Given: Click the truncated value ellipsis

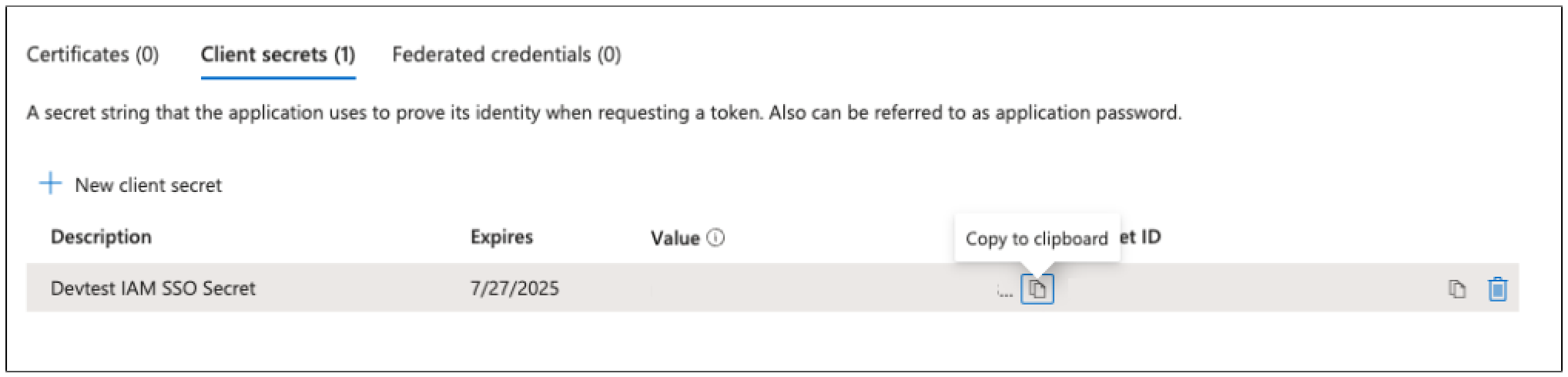Looking at the screenshot, I should 1004,292.
